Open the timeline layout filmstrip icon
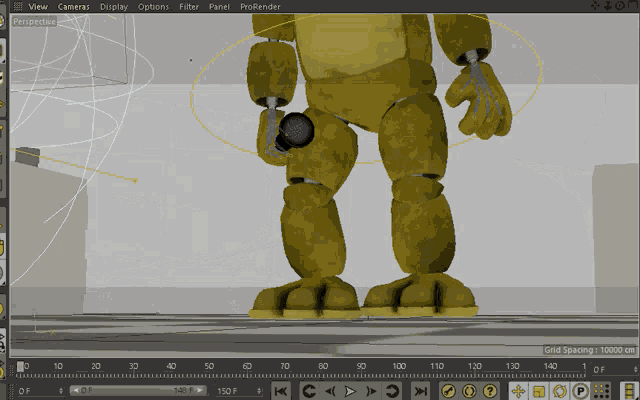The width and height of the screenshot is (640, 400). pyautogui.click(x=629, y=391)
